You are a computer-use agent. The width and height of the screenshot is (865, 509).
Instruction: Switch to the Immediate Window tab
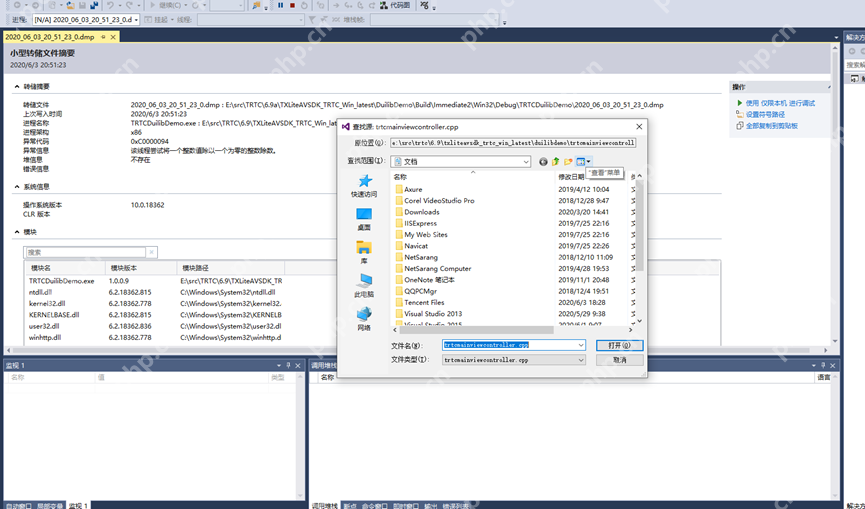(405, 505)
